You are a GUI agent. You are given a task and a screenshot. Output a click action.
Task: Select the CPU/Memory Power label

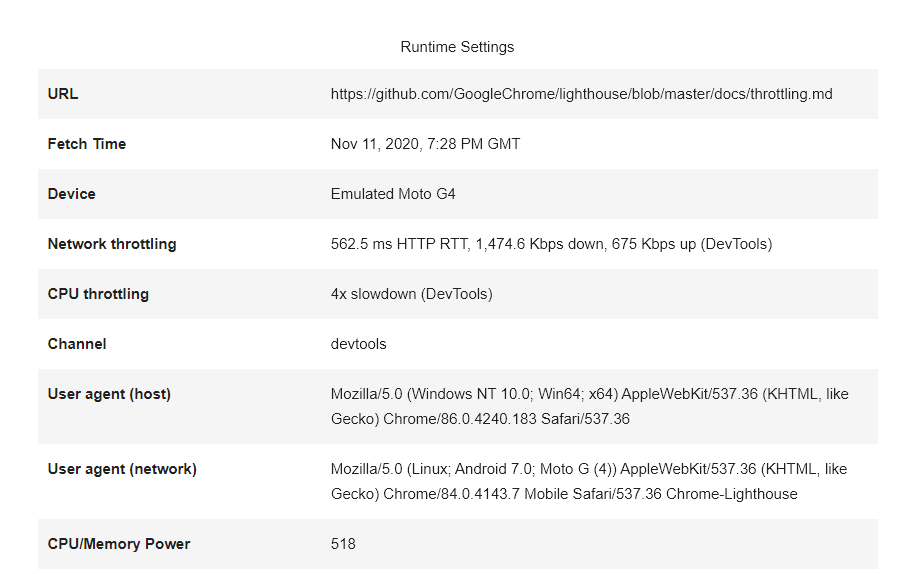click(119, 544)
